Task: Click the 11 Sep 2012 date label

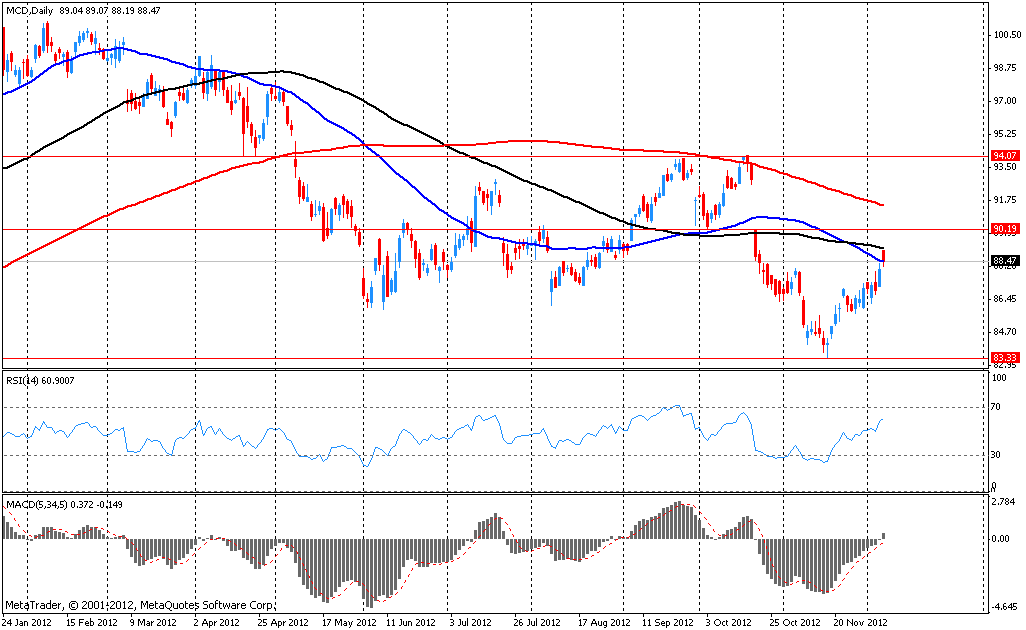Action: [x=667, y=622]
